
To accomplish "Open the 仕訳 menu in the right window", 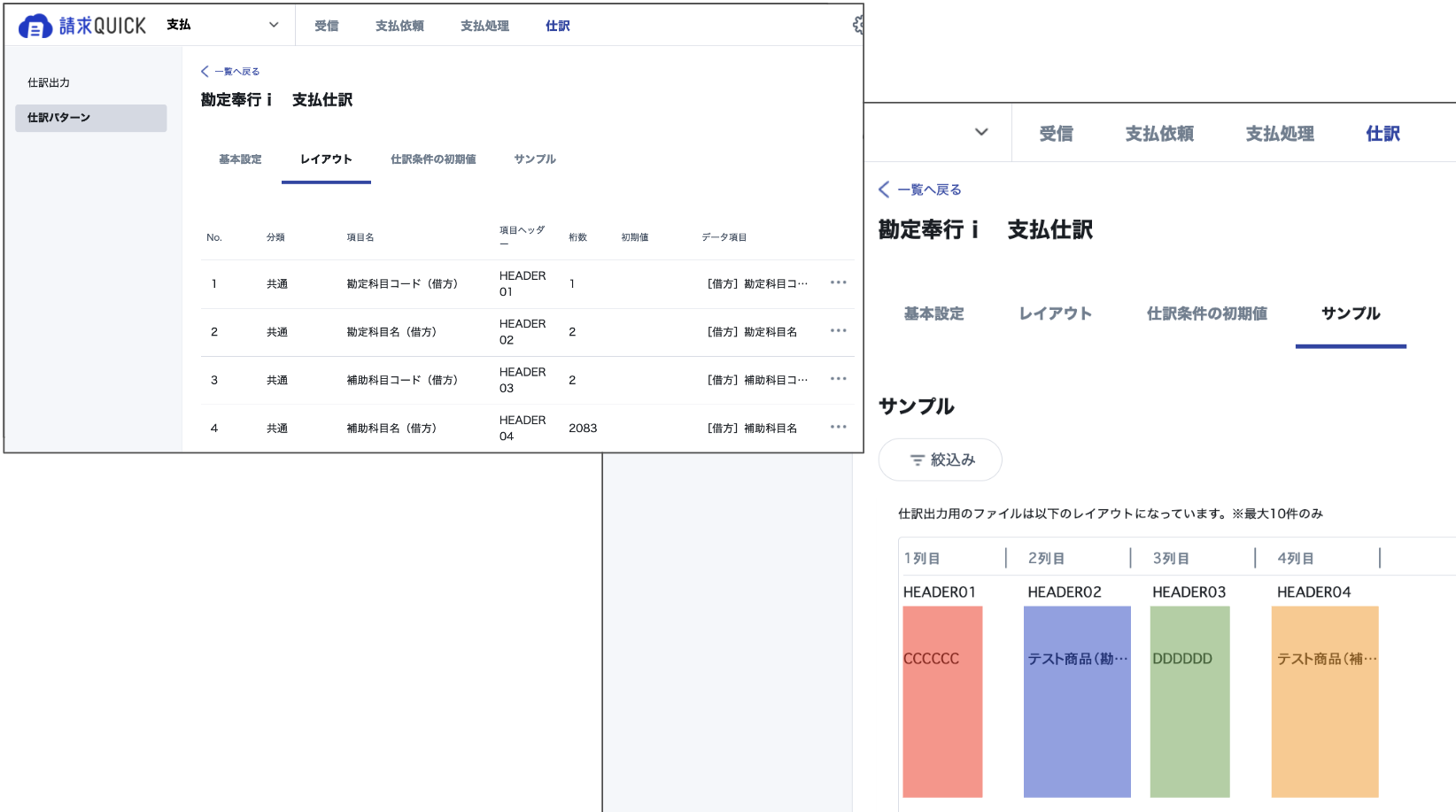I will [x=1382, y=134].
